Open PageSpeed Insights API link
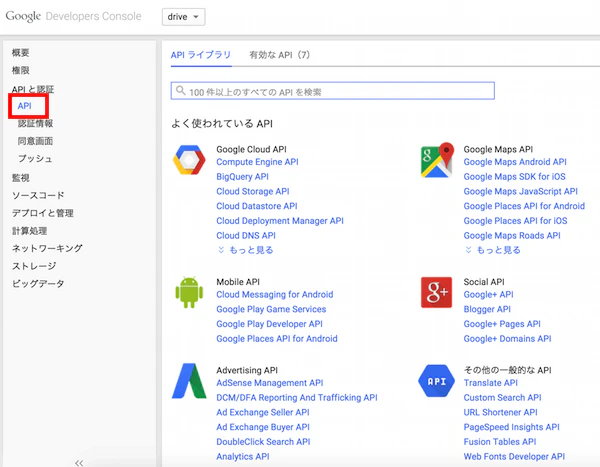 click(x=512, y=427)
